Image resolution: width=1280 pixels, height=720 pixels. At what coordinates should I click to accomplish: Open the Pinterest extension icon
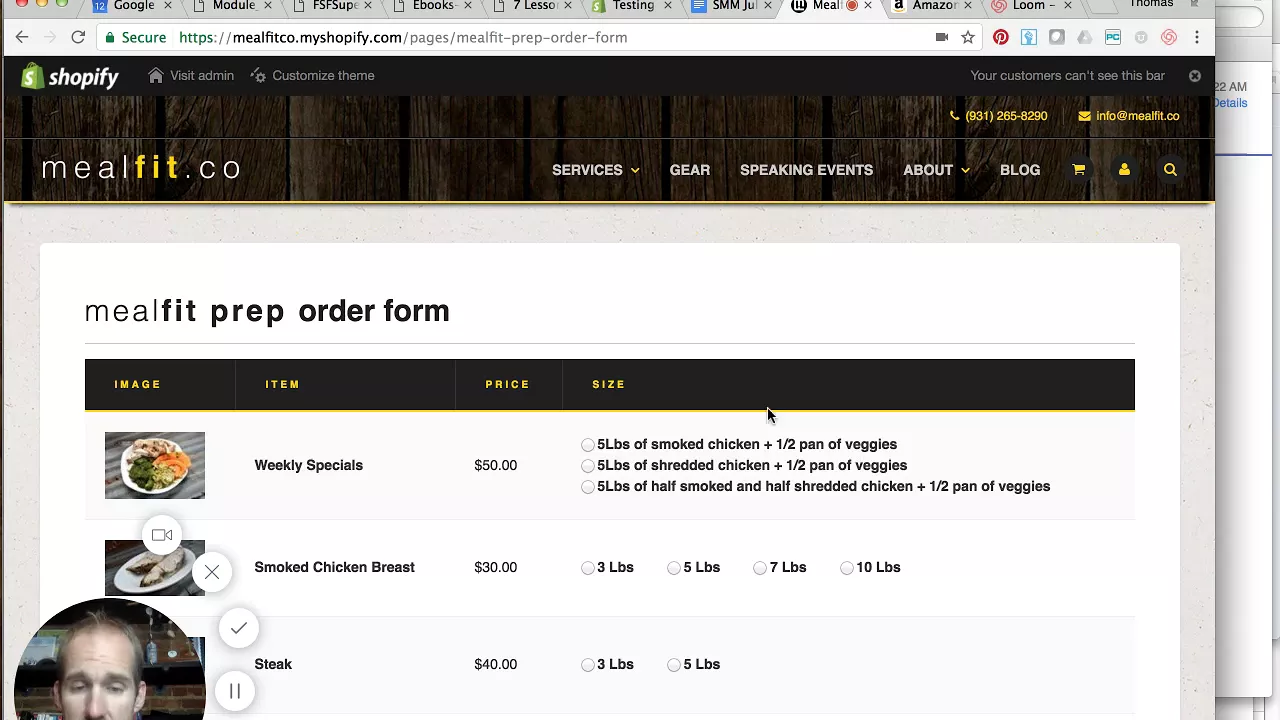click(x=1001, y=37)
